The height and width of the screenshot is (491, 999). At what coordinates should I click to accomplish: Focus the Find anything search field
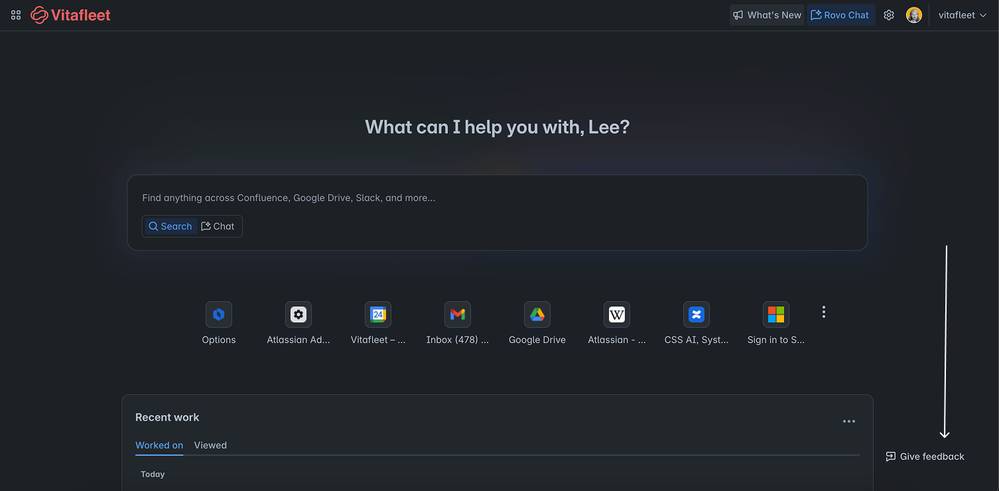click(x=497, y=198)
